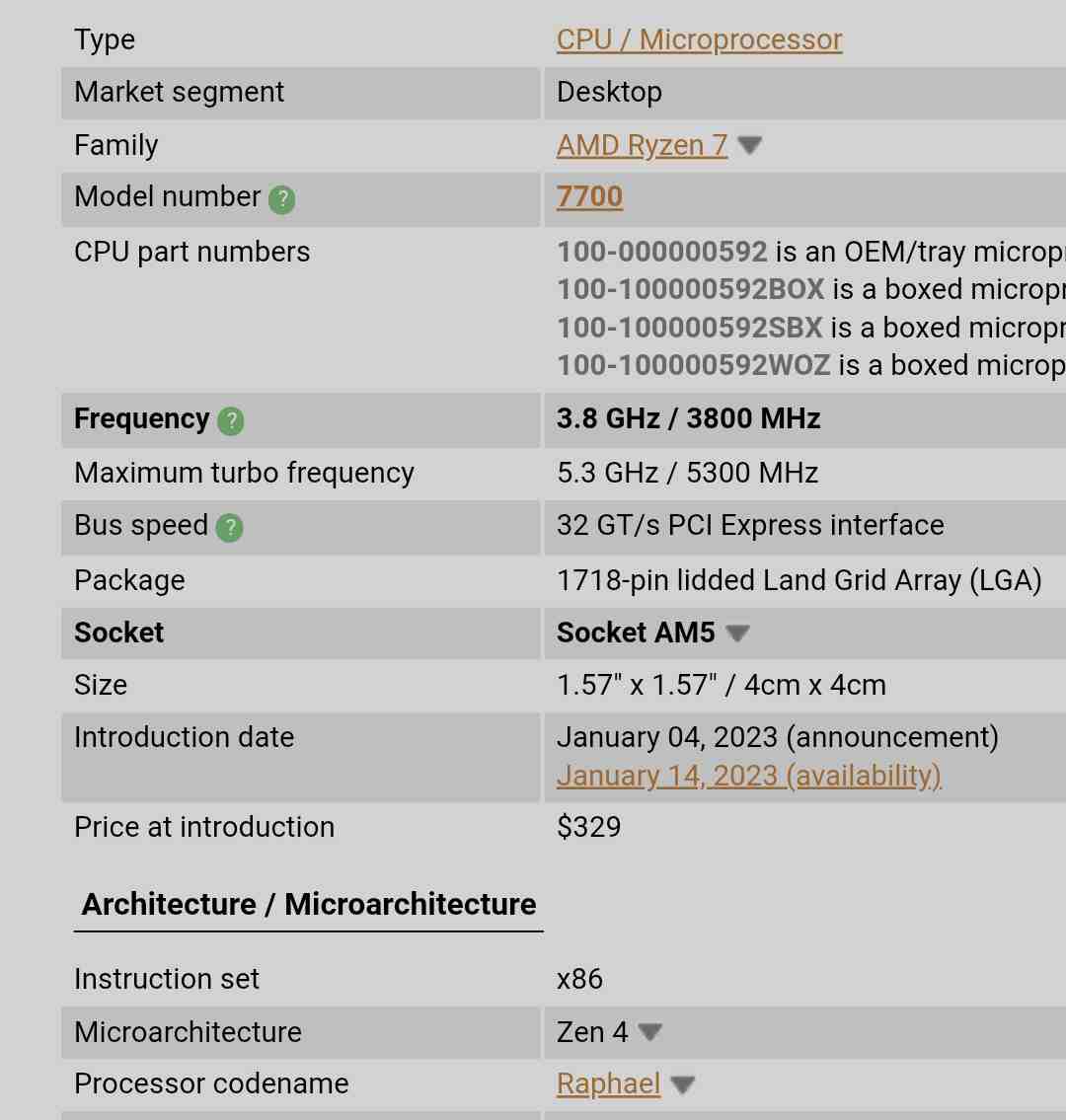Click the 3.8 GHz / 3800 MHz value
This screenshot has width=1066, height=1120.
click(x=688, y=419)
